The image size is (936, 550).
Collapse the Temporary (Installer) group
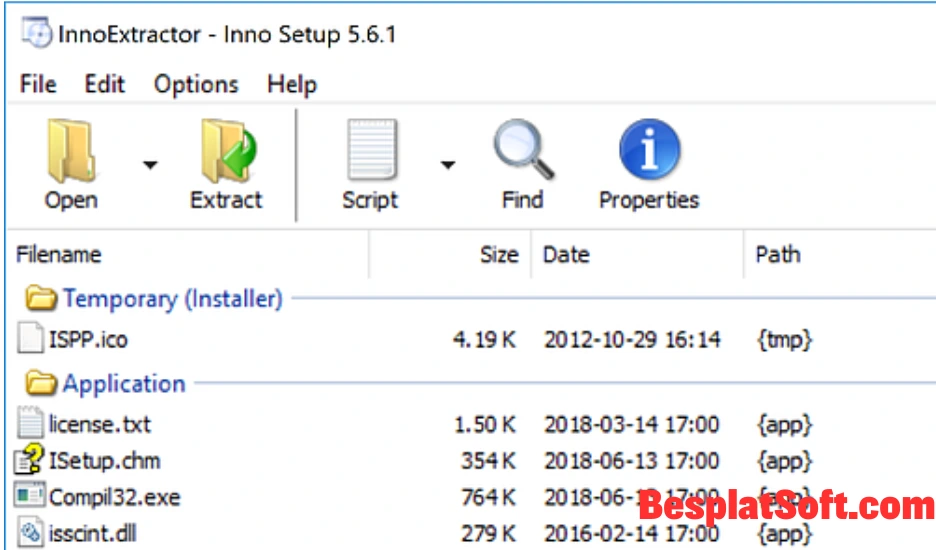173,299
